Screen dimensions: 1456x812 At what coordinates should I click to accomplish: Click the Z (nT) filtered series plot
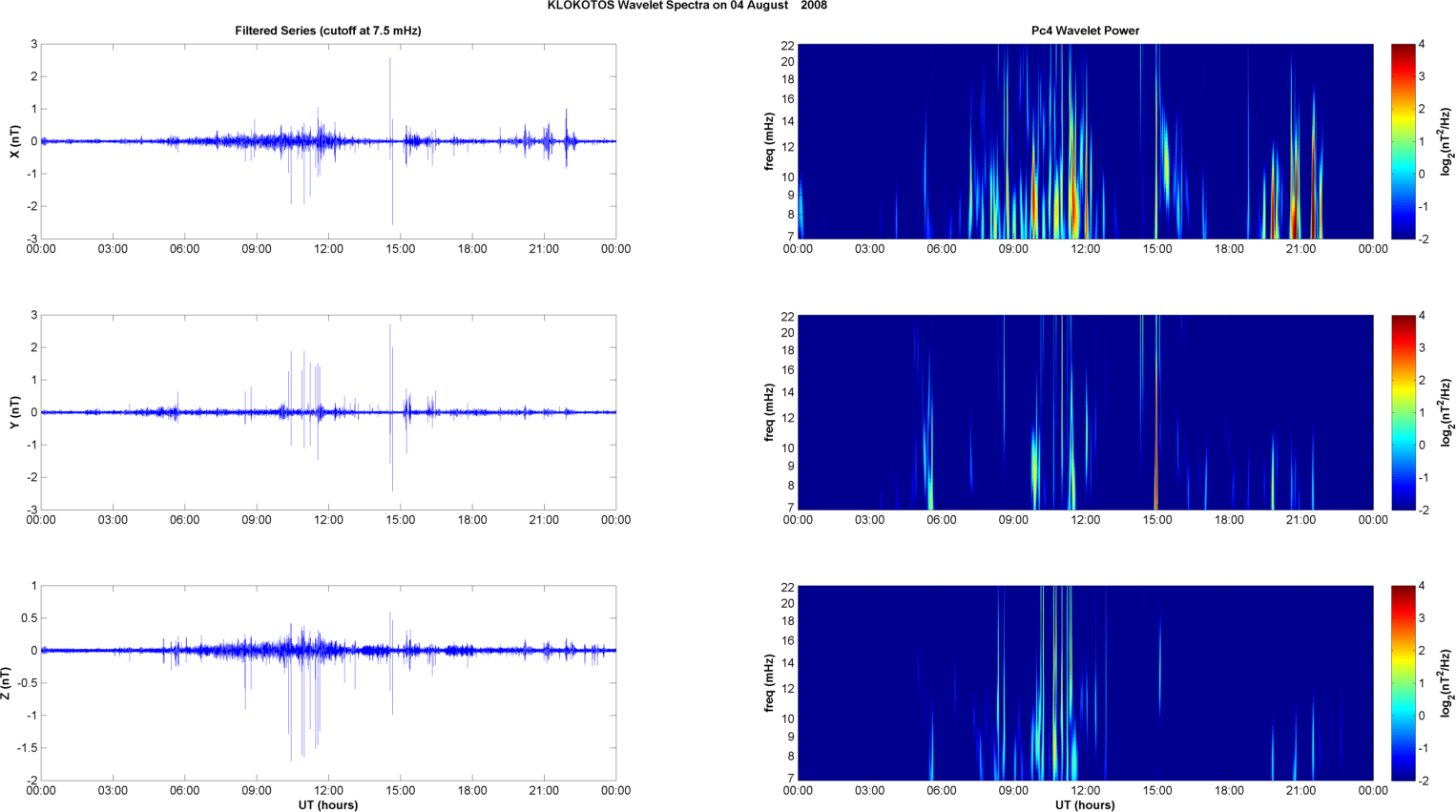click(327, 683)
